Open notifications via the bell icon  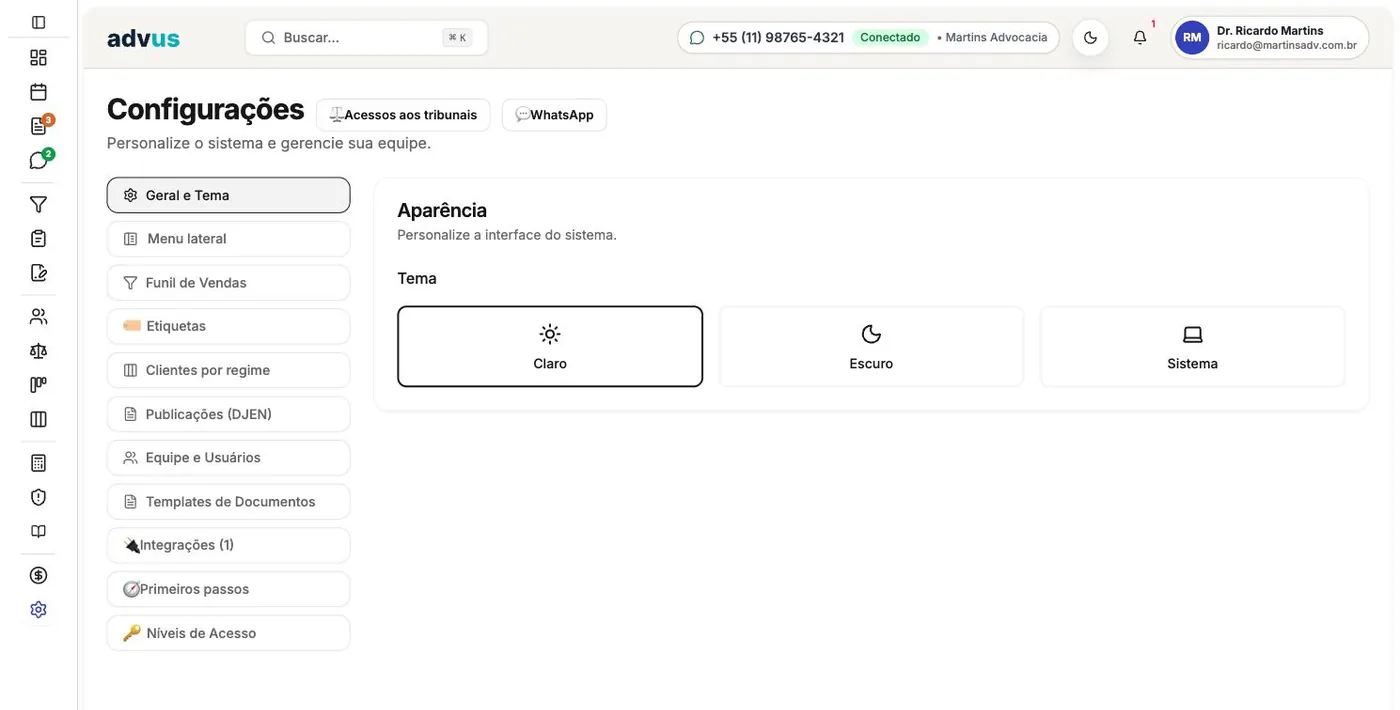click(1140, 38)
